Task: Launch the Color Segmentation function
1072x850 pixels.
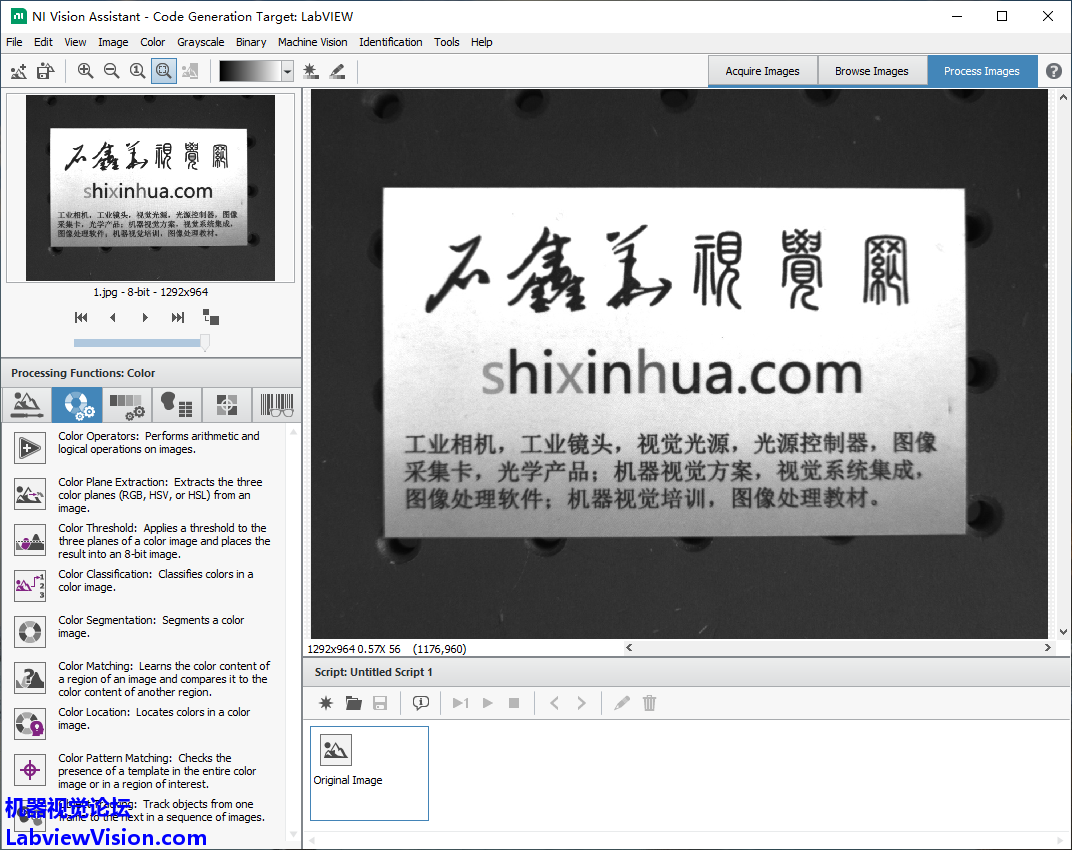Action: pos(30,632)
